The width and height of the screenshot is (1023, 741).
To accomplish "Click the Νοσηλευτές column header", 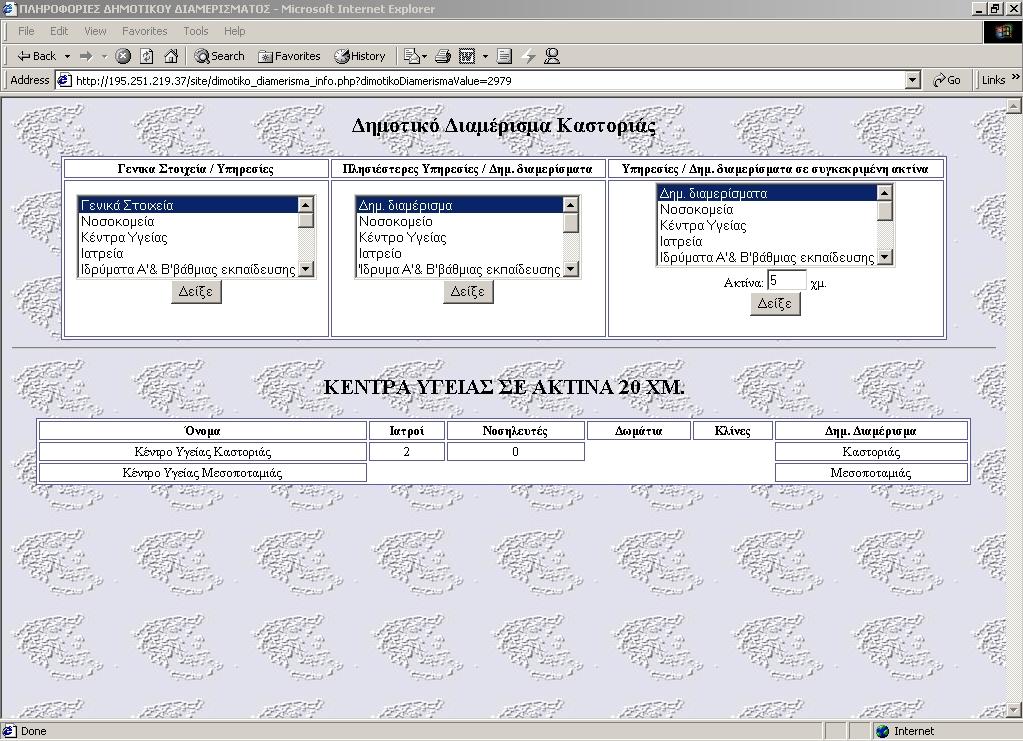I will [x=515, y=431].
